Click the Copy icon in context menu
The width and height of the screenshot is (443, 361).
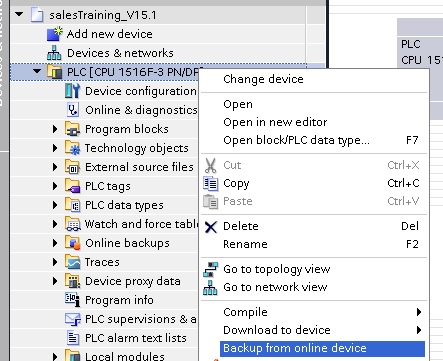pyautogui.click(x=211, y=184)
